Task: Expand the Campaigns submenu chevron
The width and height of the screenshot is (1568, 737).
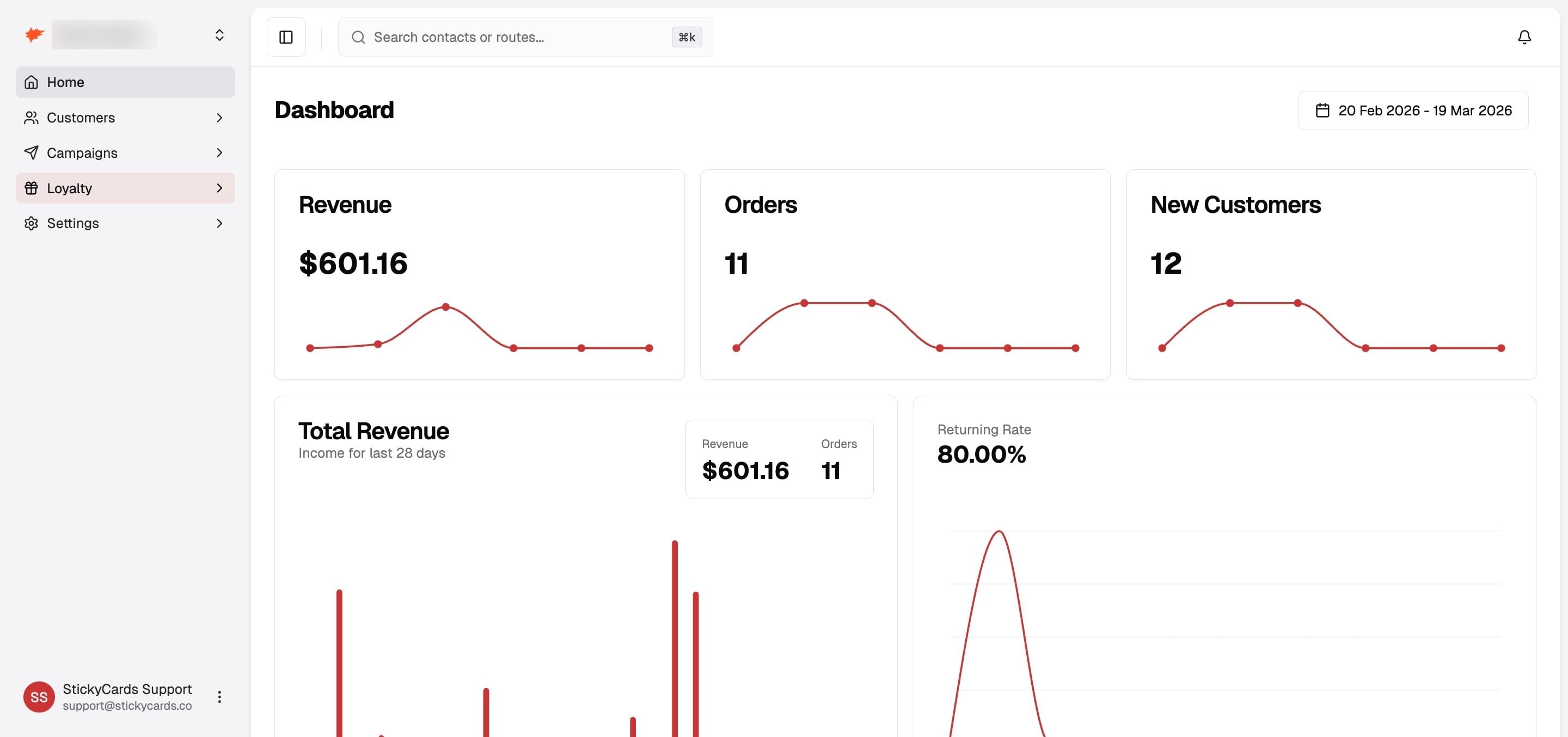Action: pyautogui.click(x=219, y=153)
